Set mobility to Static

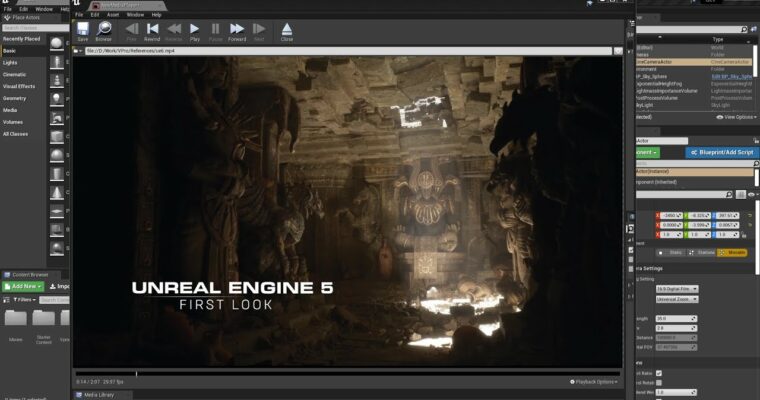[x=671, y=253]
